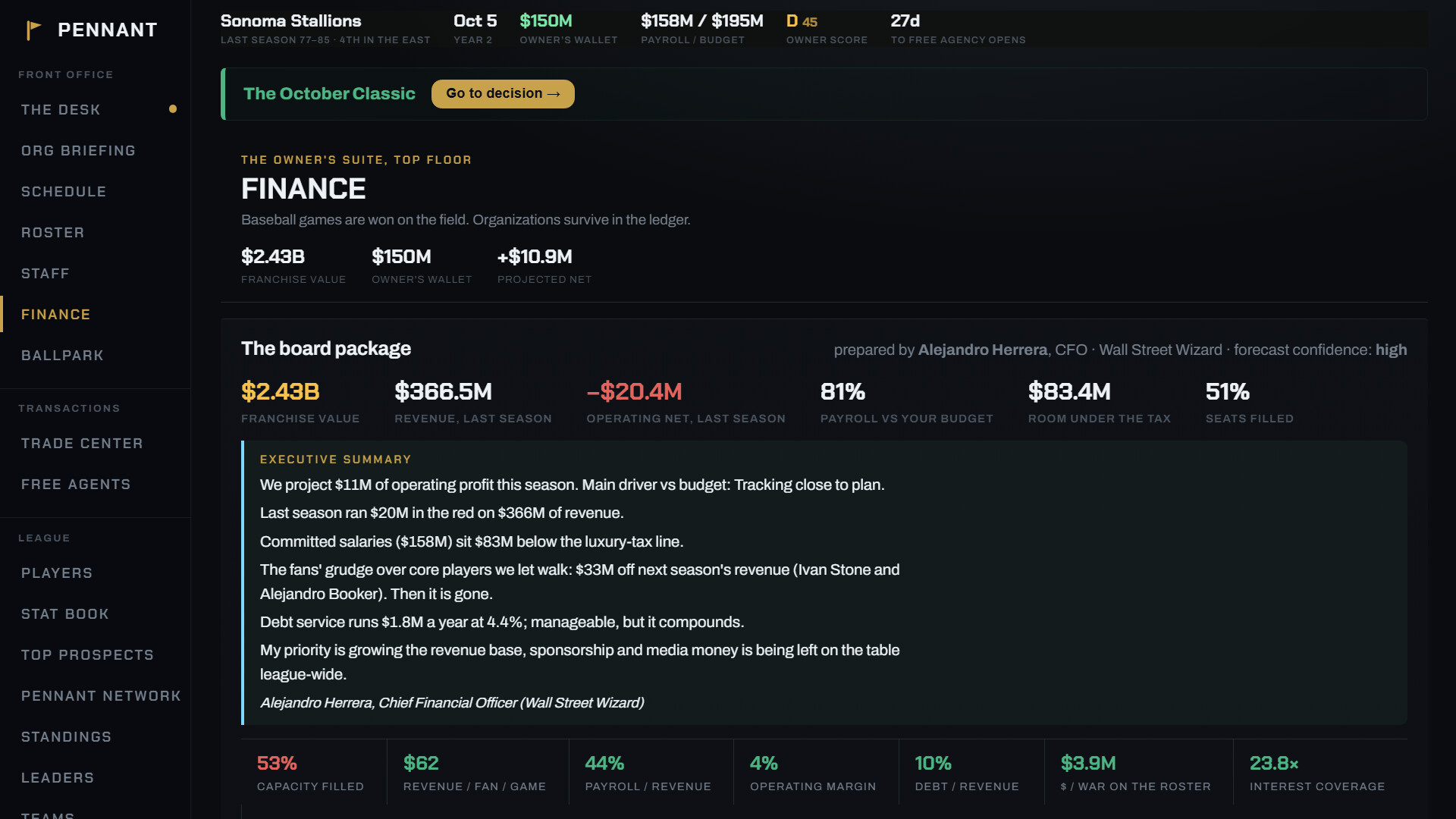Click the gold notification dot beside The Desk
Screen dimensions: 1456x819
coord(173,109)
